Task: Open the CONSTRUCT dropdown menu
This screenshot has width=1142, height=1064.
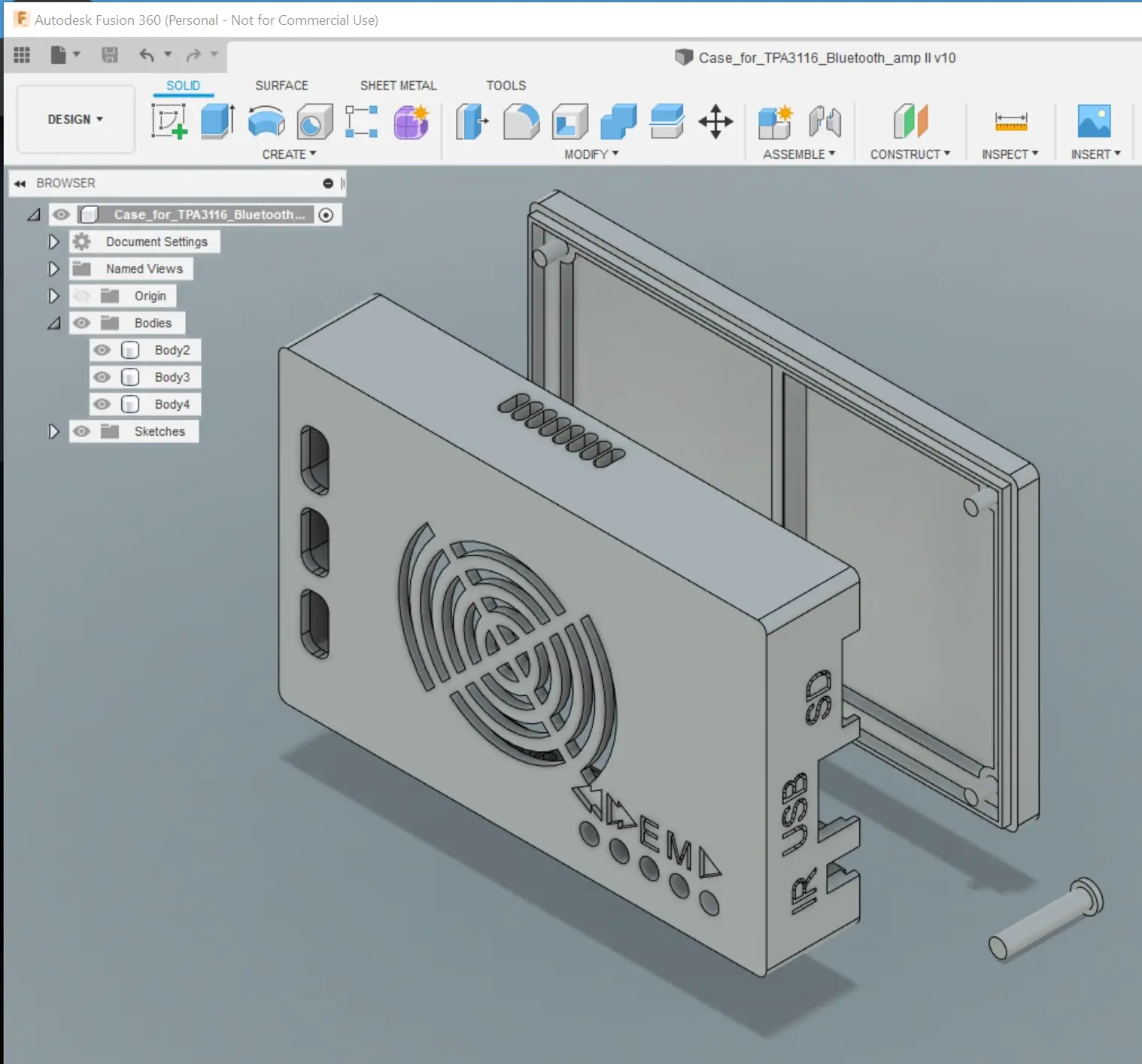Action: (910, 154)
